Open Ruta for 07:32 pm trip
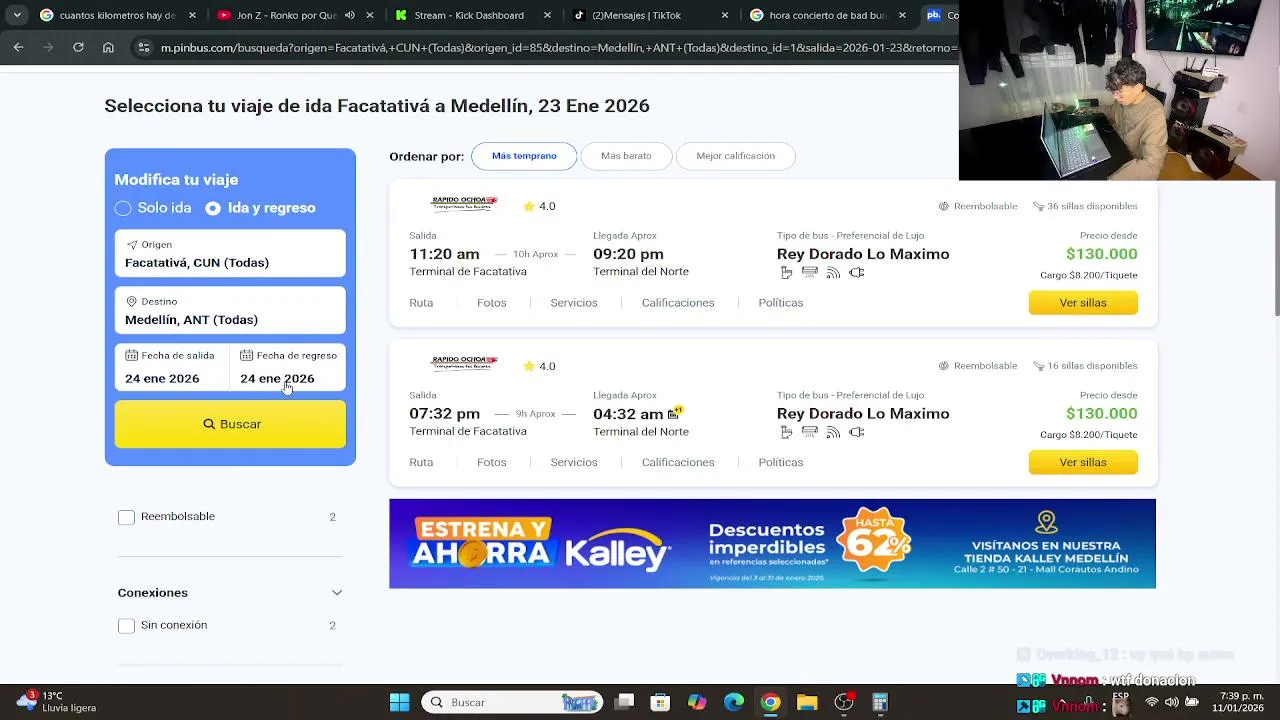Viewport: 1280px width, 720px height. [421, 462]
